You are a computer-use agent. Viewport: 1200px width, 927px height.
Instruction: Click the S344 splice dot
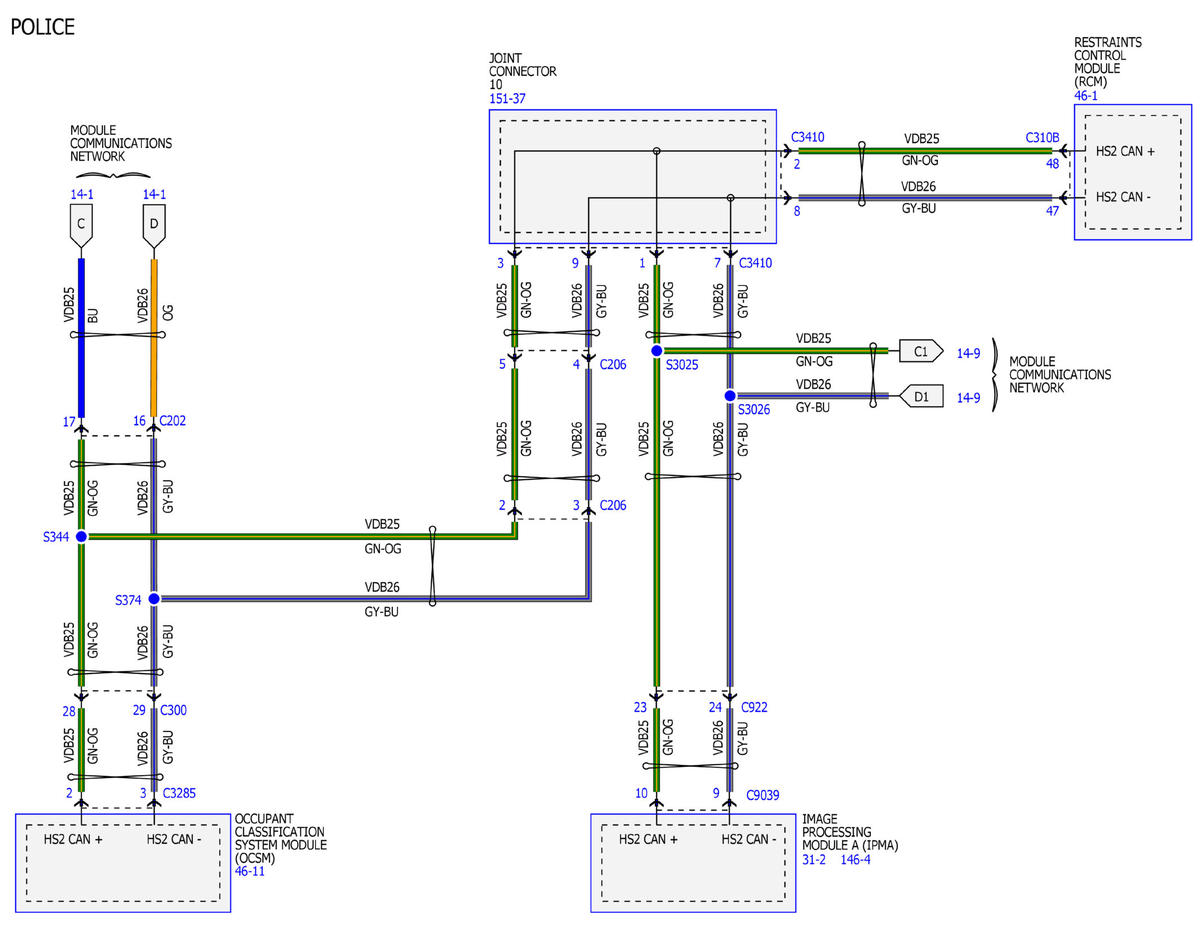[x=82, y=537]
